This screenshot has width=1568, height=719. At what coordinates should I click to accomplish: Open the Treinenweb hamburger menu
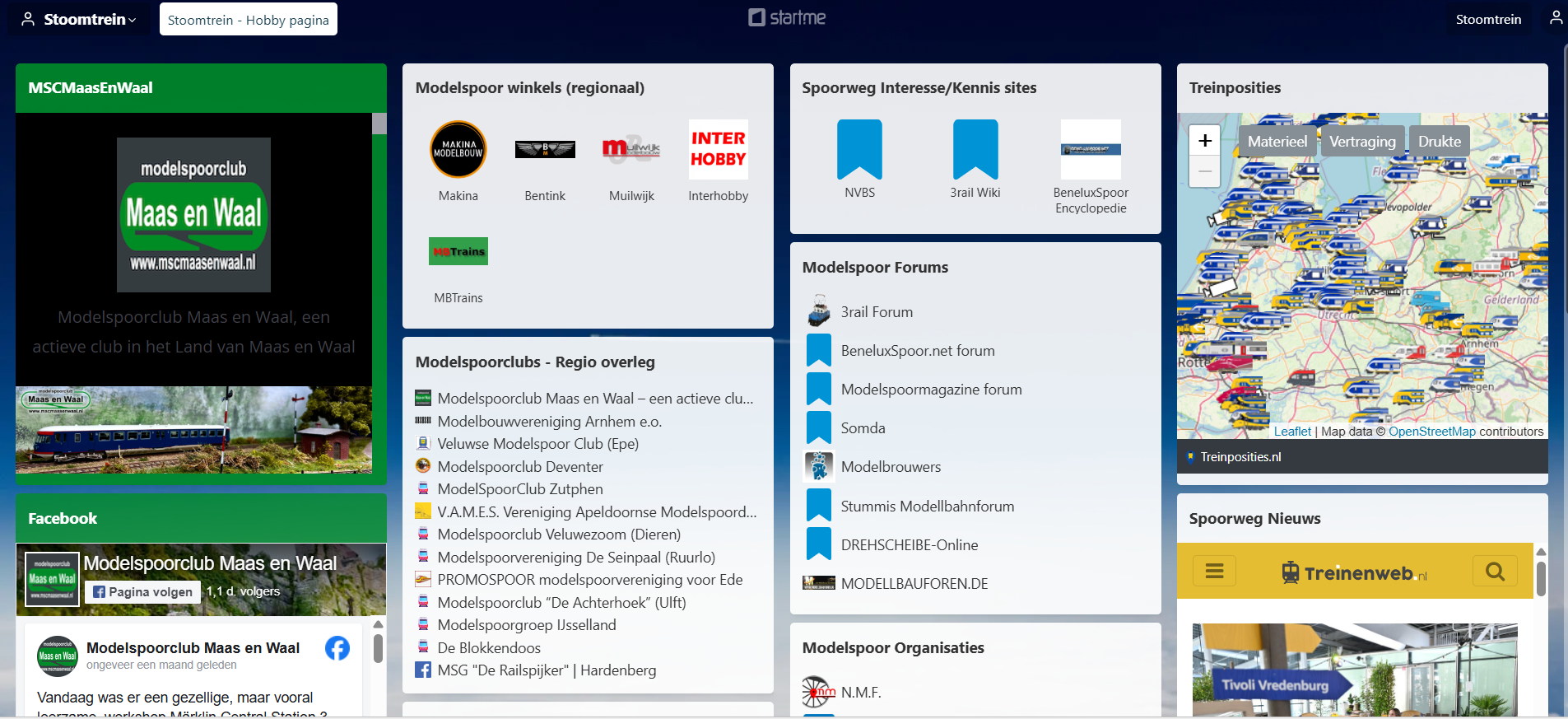point(1215,571)
